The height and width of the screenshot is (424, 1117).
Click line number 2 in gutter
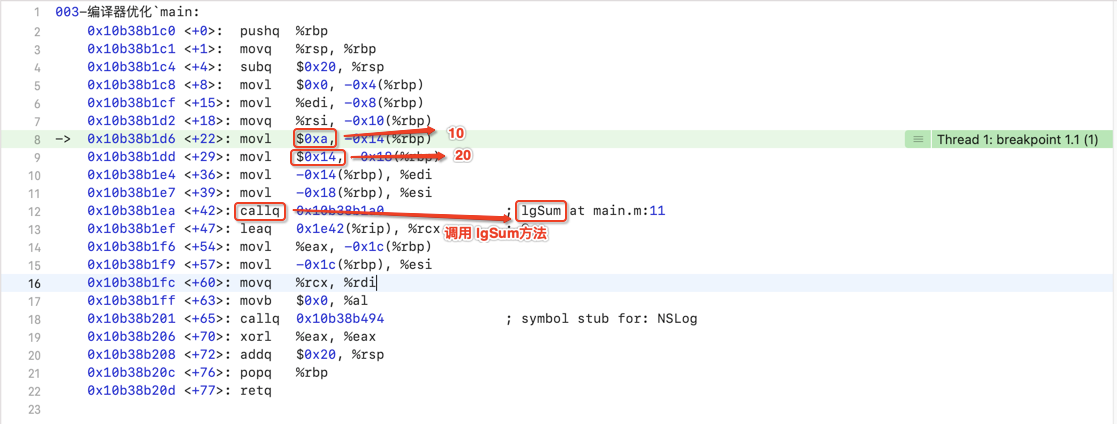pos(37,31)
